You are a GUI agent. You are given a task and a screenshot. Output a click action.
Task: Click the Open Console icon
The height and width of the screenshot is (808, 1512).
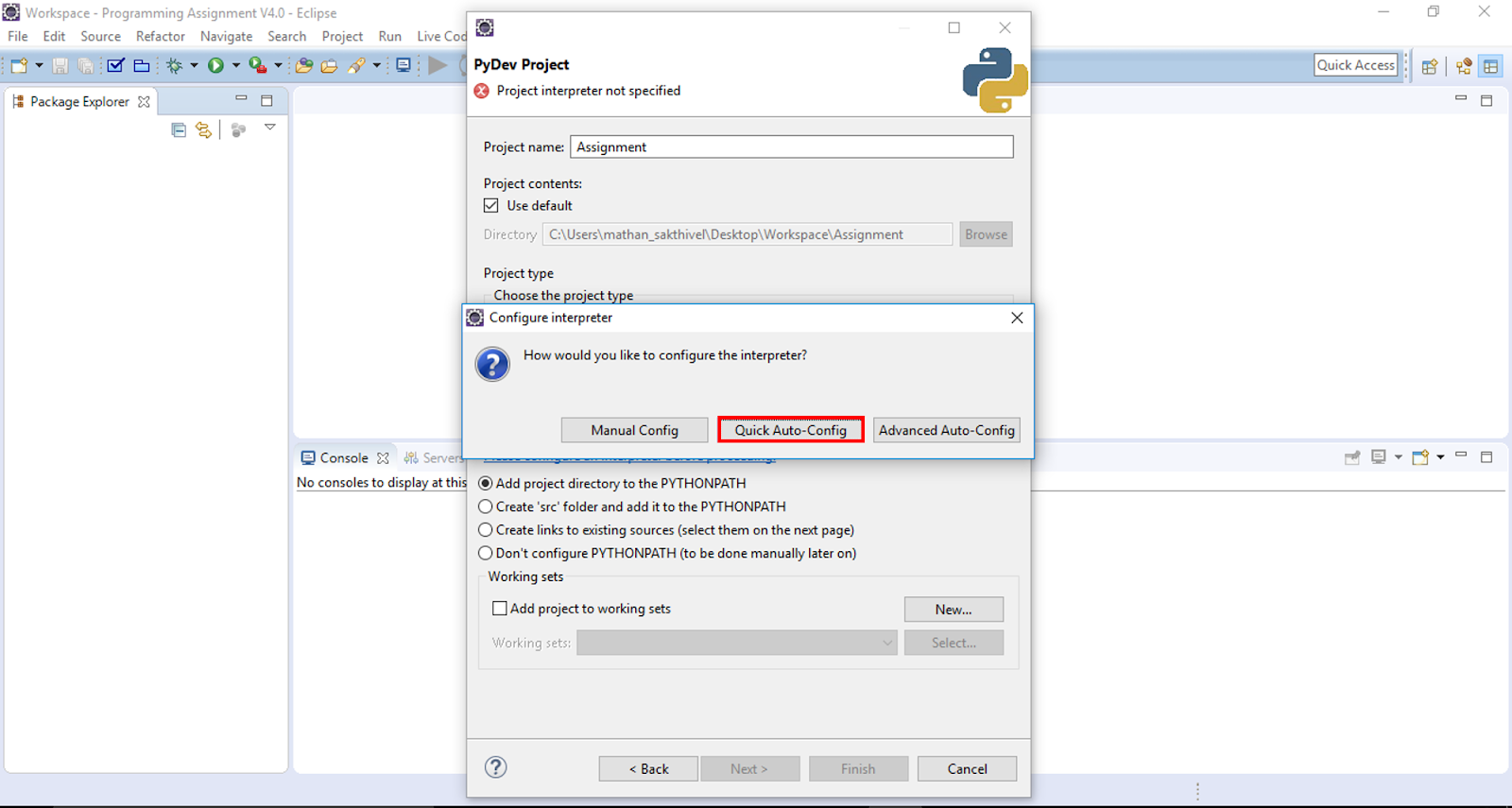tap(1420, 457)
